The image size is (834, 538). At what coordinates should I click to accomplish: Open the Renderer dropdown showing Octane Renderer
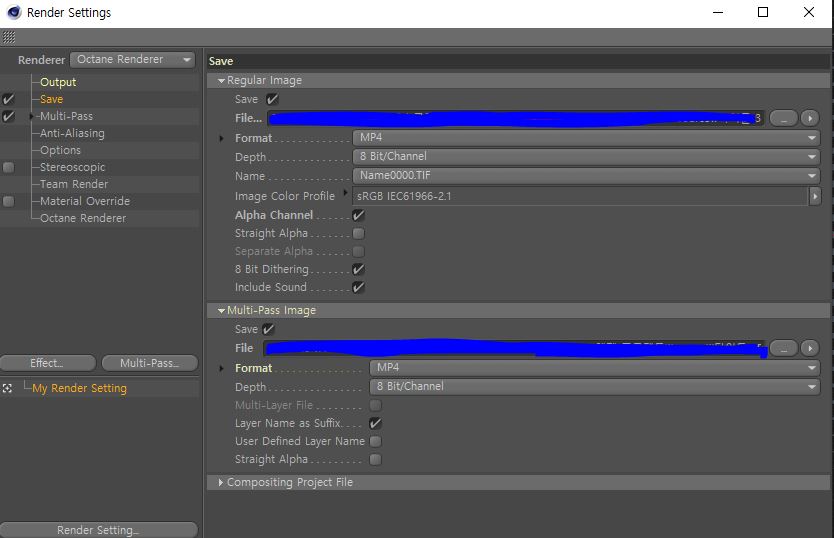(x=132, y=60)
